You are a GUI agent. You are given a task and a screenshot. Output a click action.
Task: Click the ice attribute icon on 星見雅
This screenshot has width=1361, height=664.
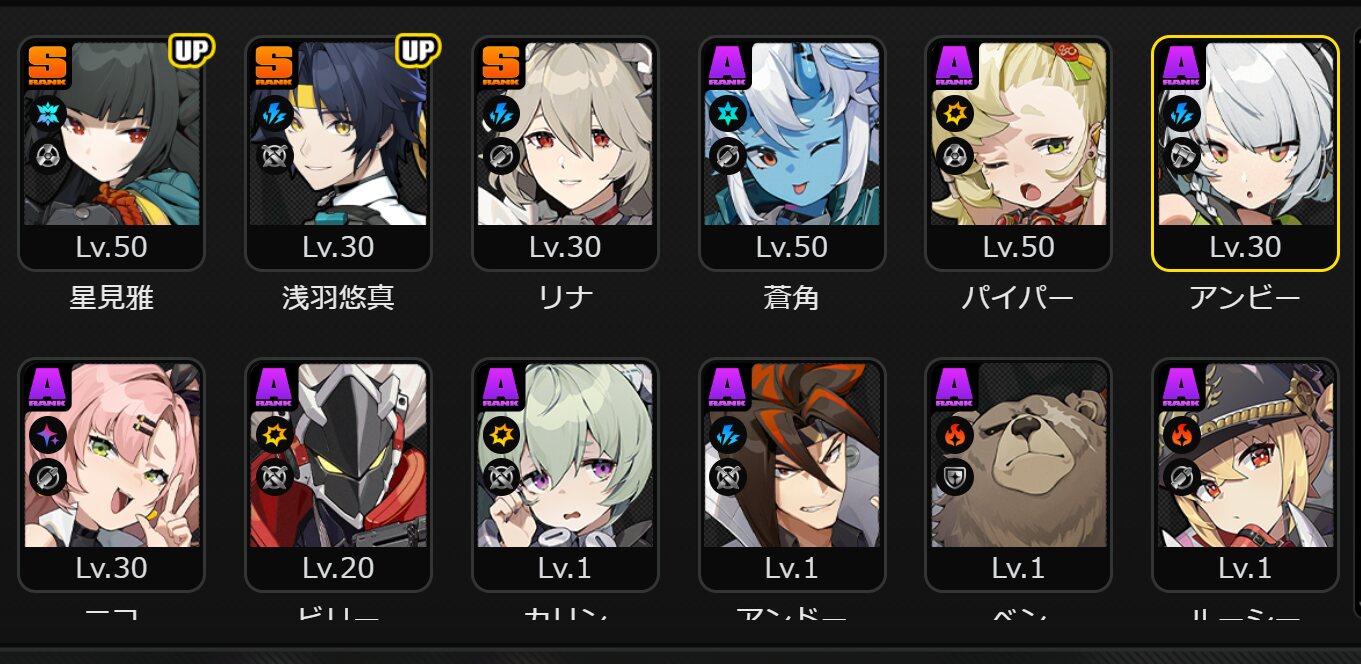(x=46, y=114)
